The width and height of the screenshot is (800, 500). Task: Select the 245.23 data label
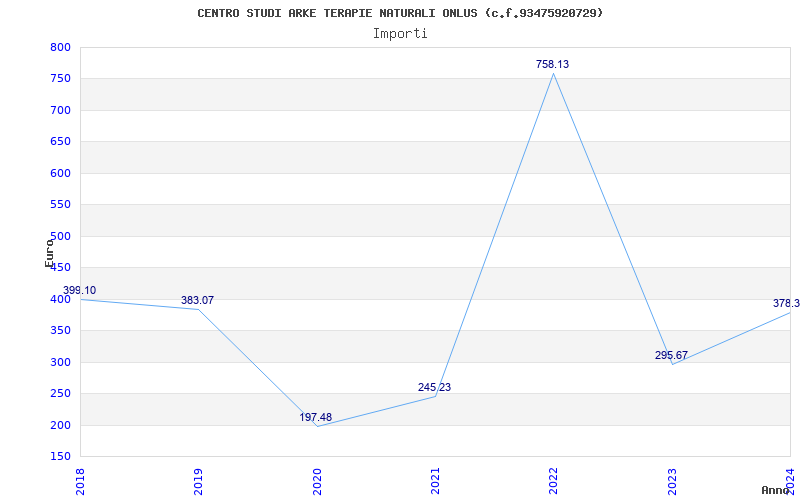(434, 387)
